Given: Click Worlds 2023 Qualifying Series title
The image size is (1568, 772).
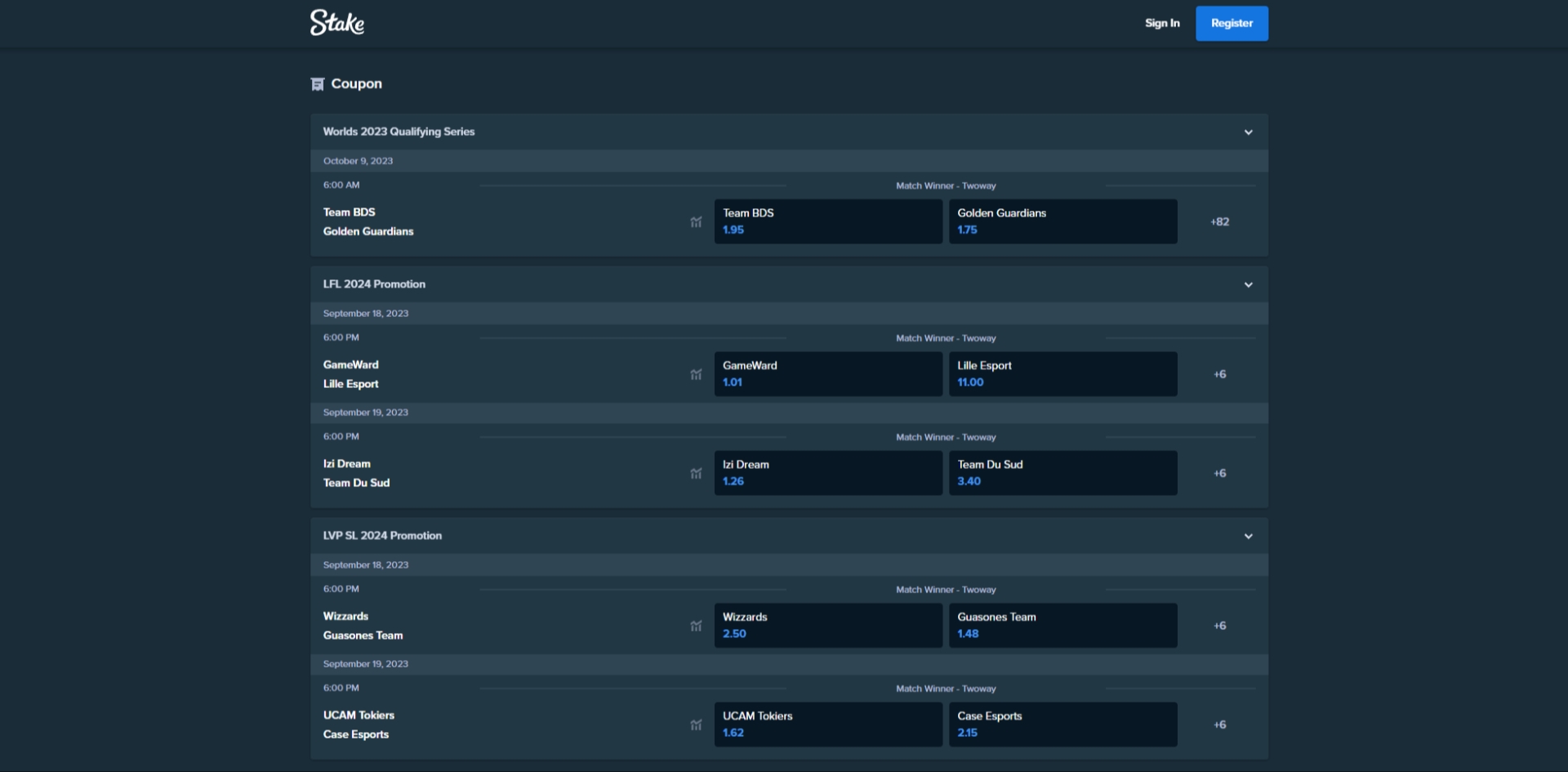Looking at the screenshot, I should point(399,132).
